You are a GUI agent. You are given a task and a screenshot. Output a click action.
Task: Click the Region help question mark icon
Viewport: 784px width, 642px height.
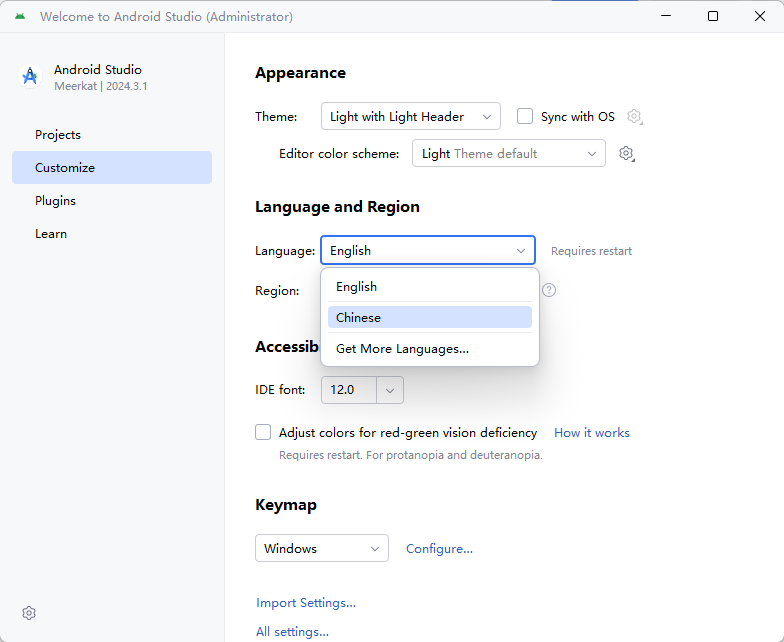(549, 290)
